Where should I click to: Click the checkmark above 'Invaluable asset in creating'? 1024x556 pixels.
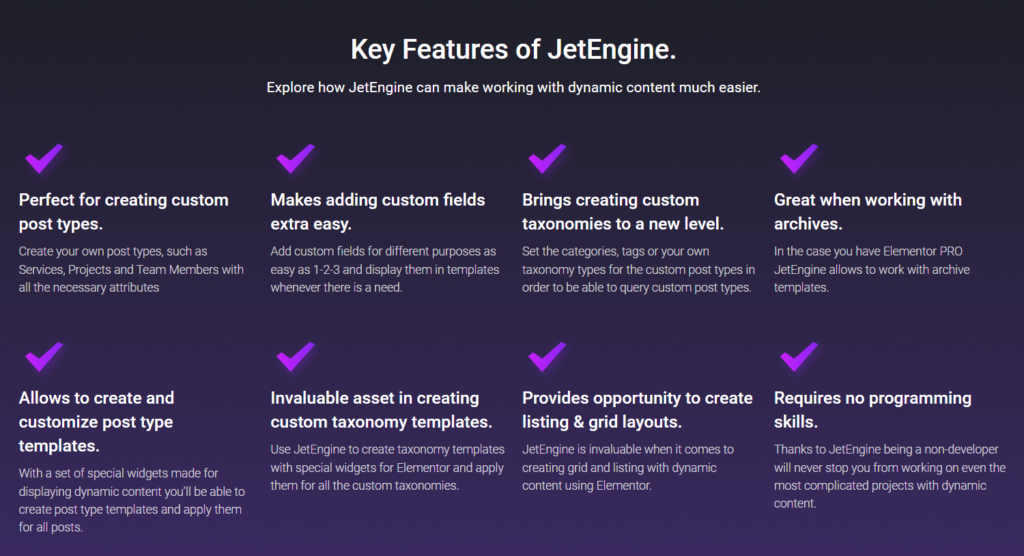(x=295, y=356)
